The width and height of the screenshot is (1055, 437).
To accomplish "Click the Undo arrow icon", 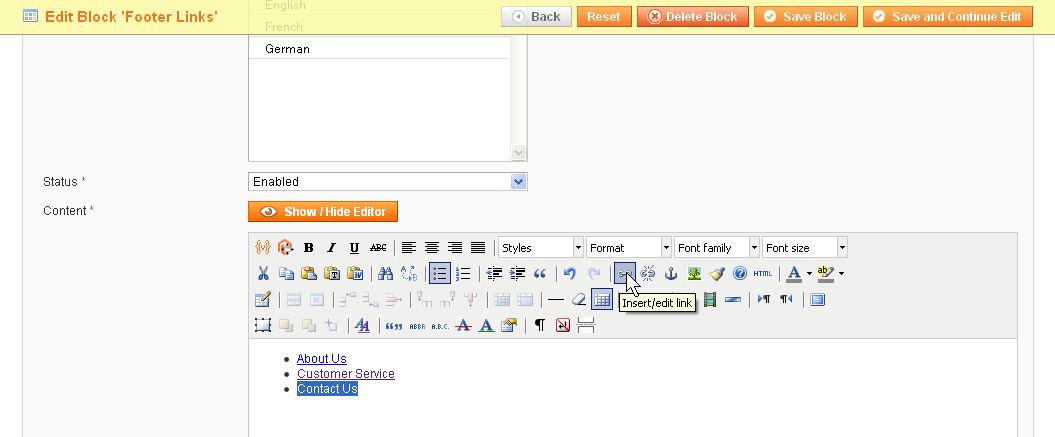I will click(571, 273).
